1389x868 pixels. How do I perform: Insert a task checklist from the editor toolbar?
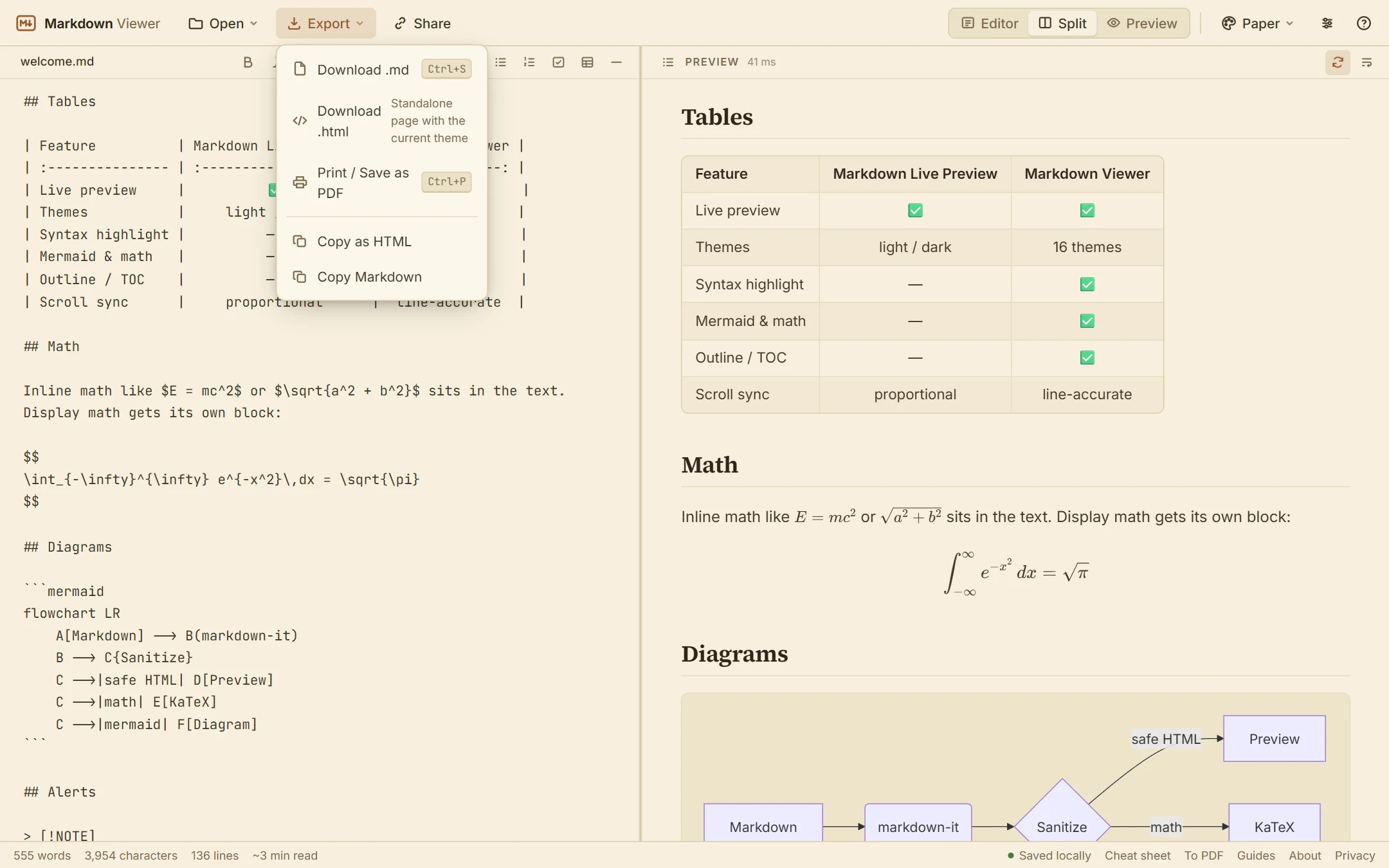pos(558,62)
